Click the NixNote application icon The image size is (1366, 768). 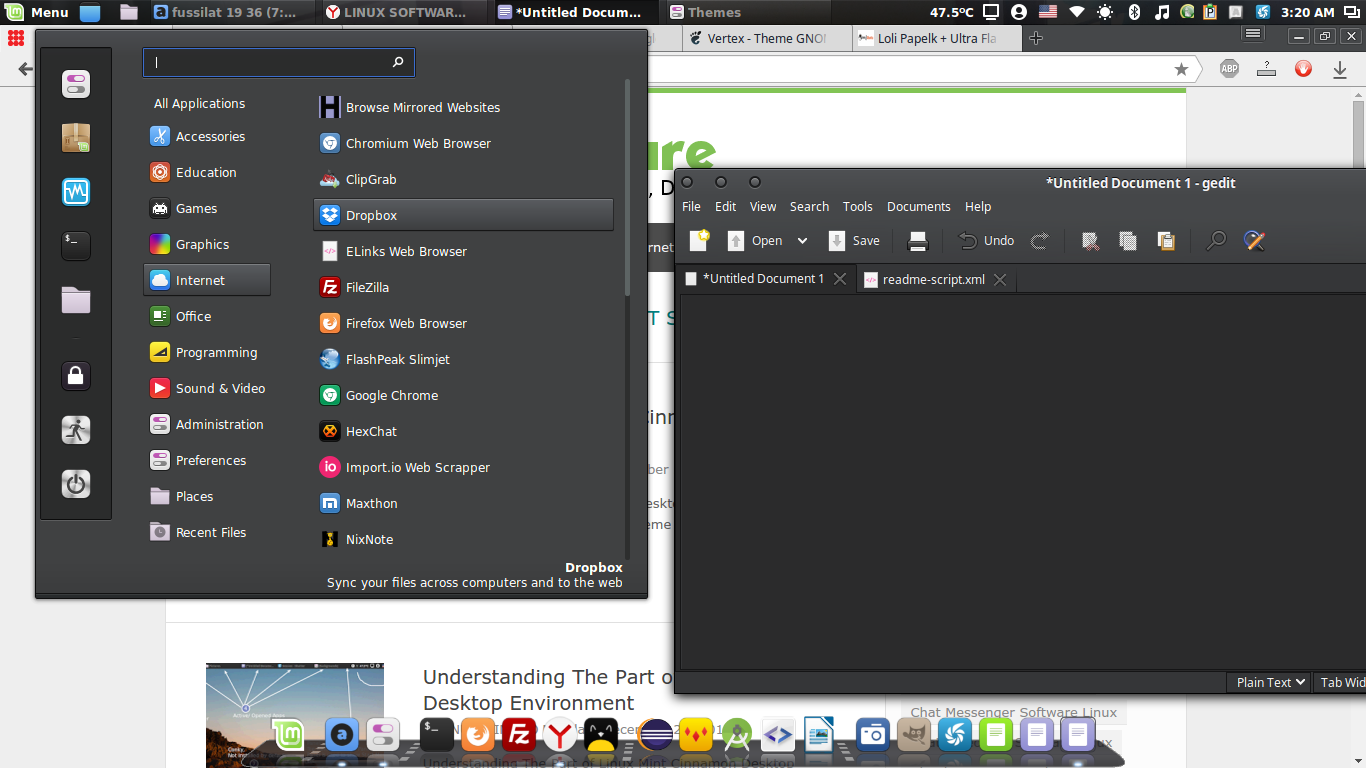(330, 539)
